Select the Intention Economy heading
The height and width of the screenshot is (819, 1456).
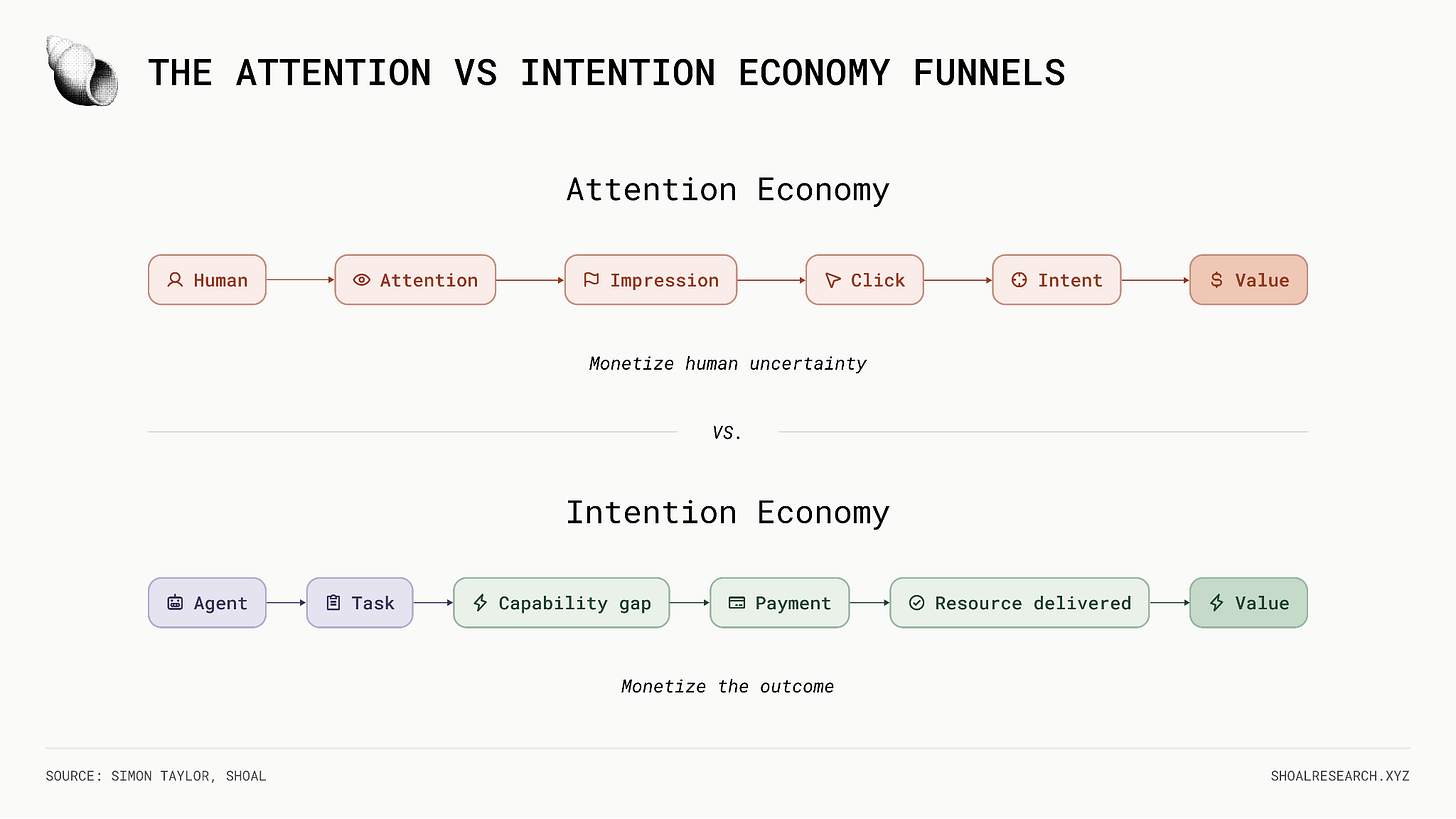(728, 512)
